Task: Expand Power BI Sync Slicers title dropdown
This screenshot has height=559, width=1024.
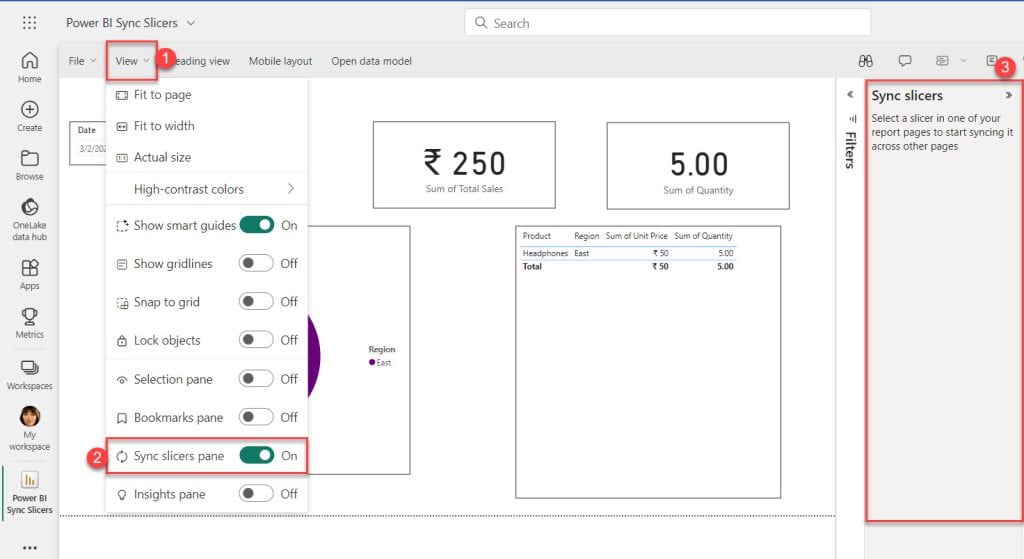Action: click(x=191, y=23)
